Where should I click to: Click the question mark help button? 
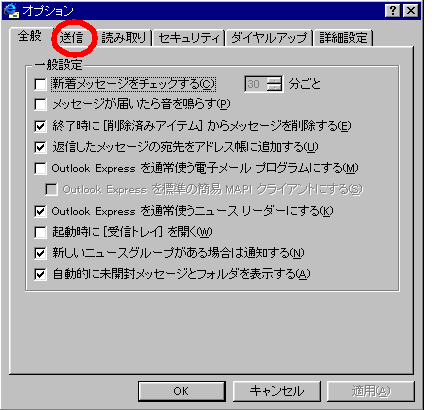tap(392, 11)
